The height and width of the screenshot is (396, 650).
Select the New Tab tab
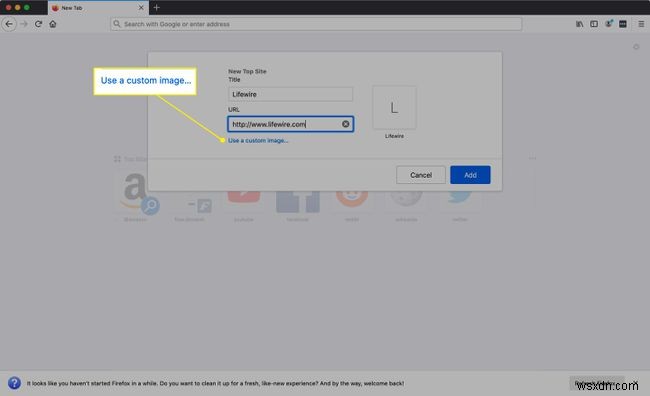click(98, 7)
